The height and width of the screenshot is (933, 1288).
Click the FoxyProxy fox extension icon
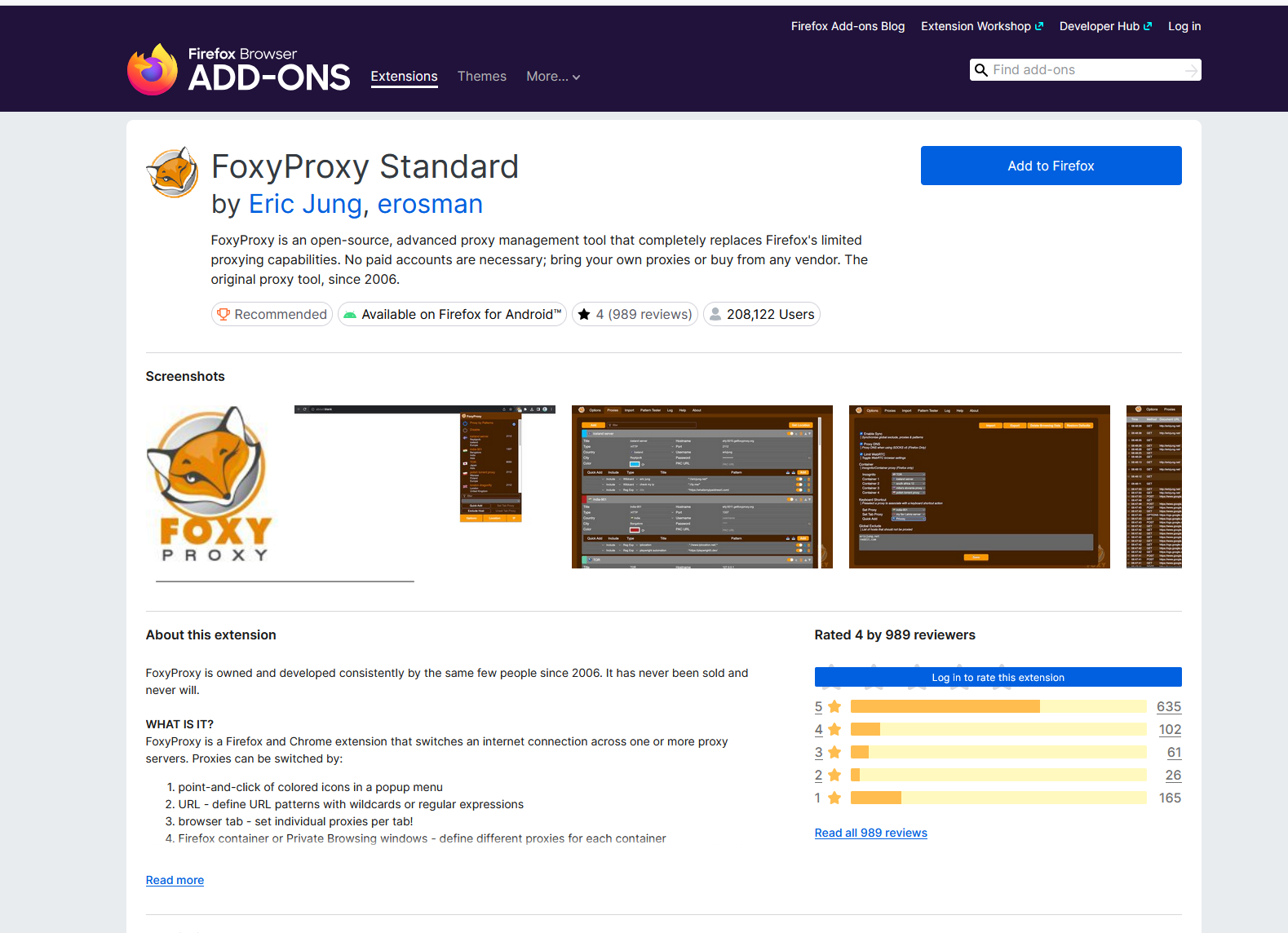click(172, 172)
